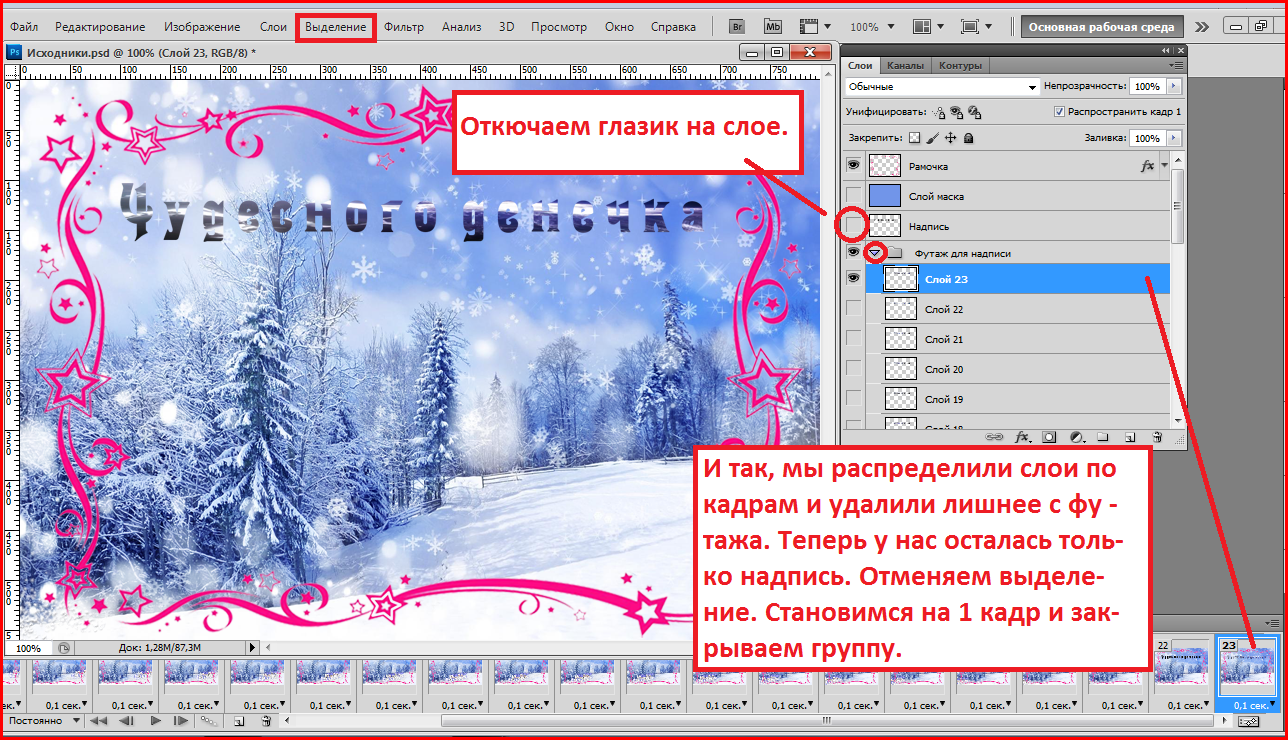
Task: Delete selected frames trash icon
Action: [x=266, y=720]
